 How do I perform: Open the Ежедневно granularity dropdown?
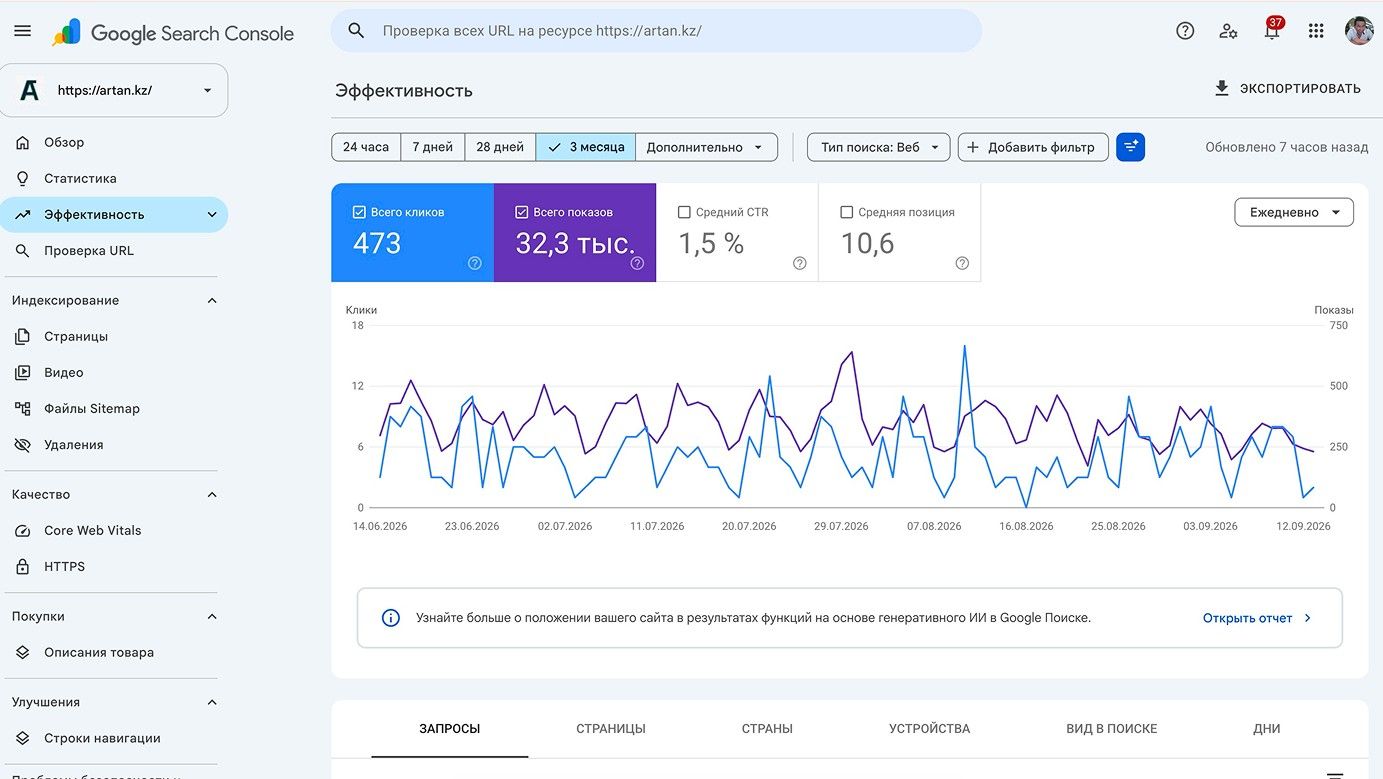[x=1294, y=212]
